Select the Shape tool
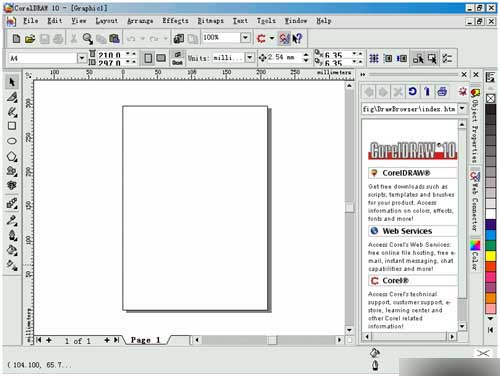 pos(12,97)
